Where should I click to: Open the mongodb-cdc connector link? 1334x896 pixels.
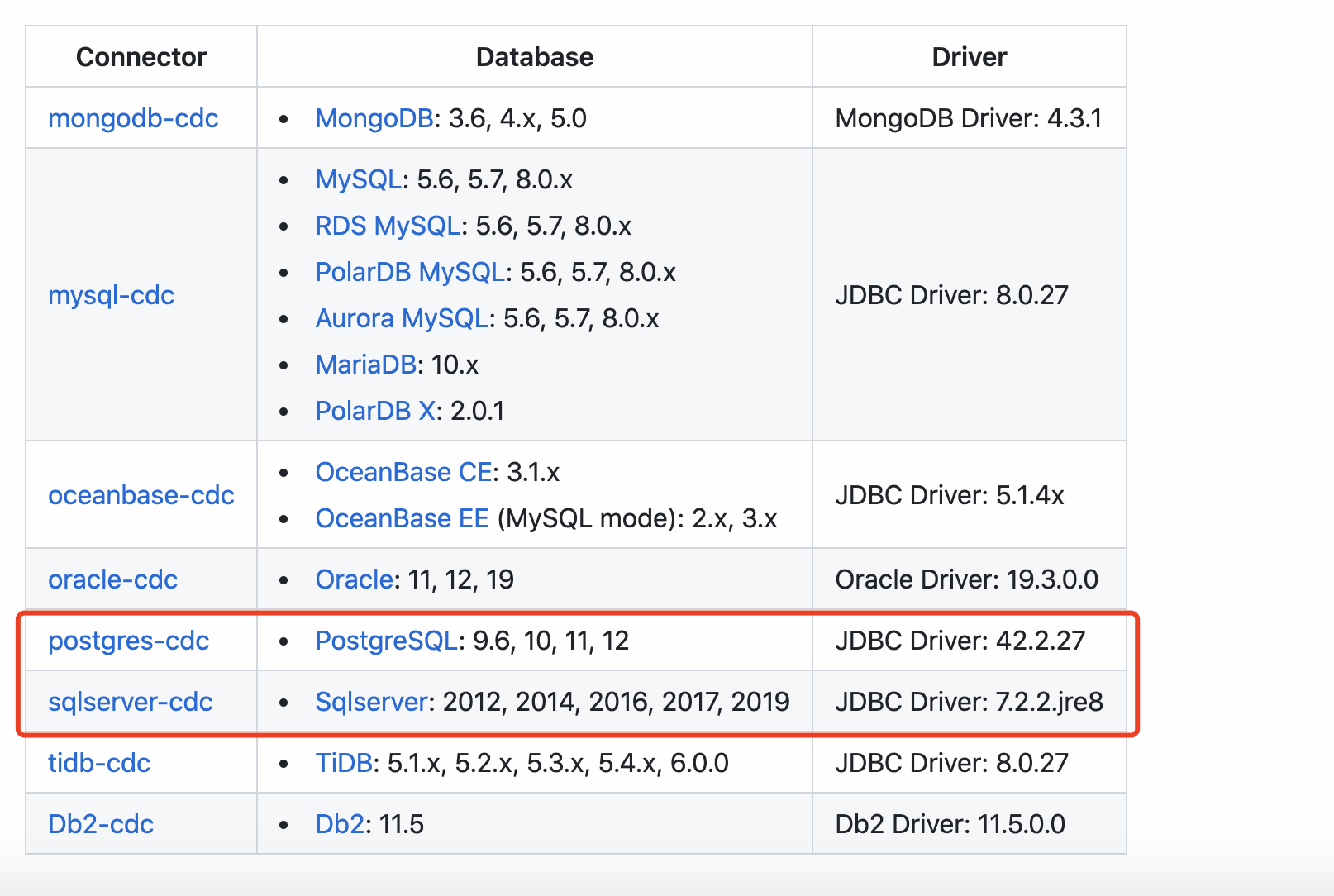(133, 118)
